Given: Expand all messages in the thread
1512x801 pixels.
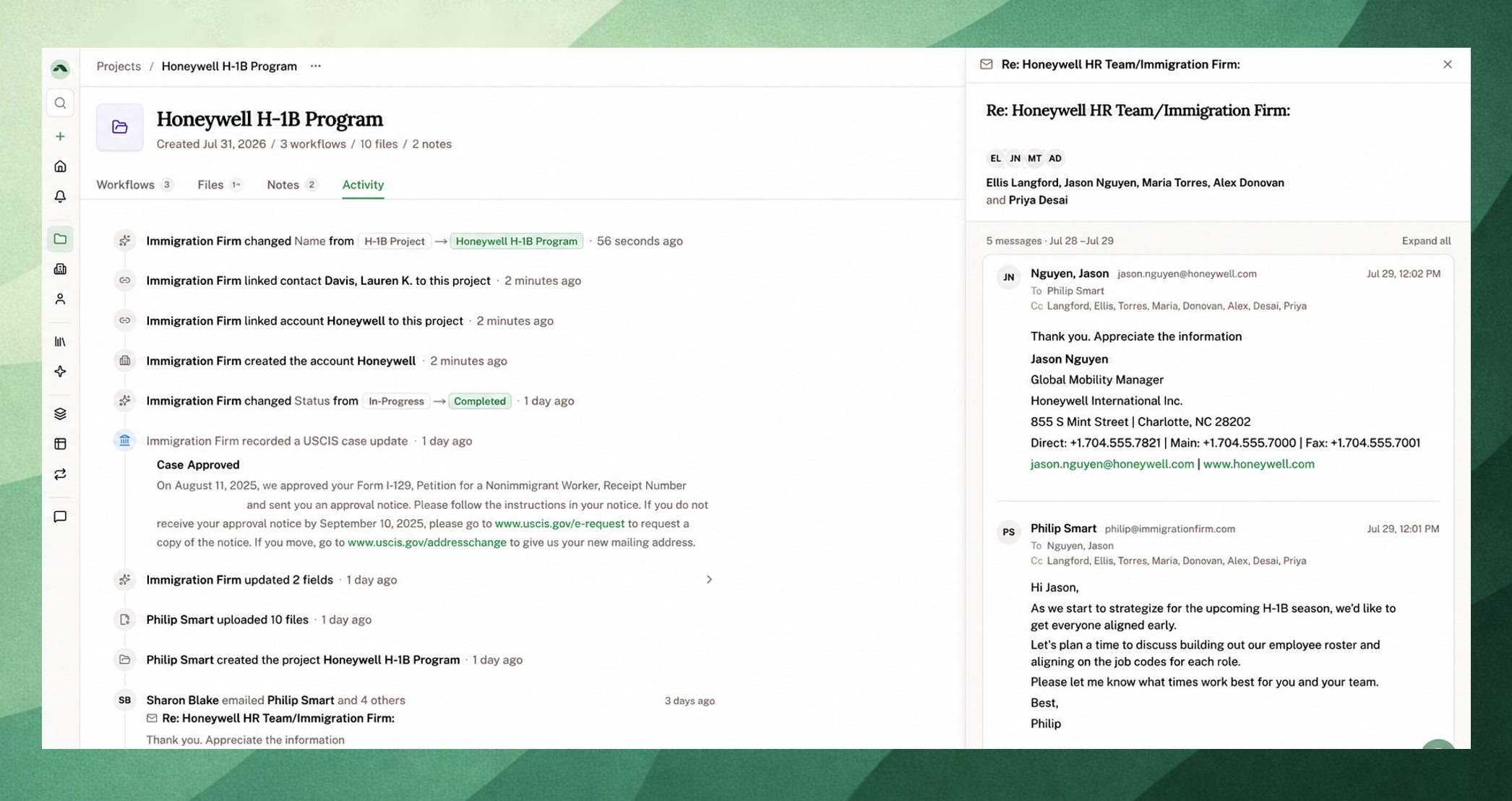Looking at the screenshot, I should tap(1426, 241).
